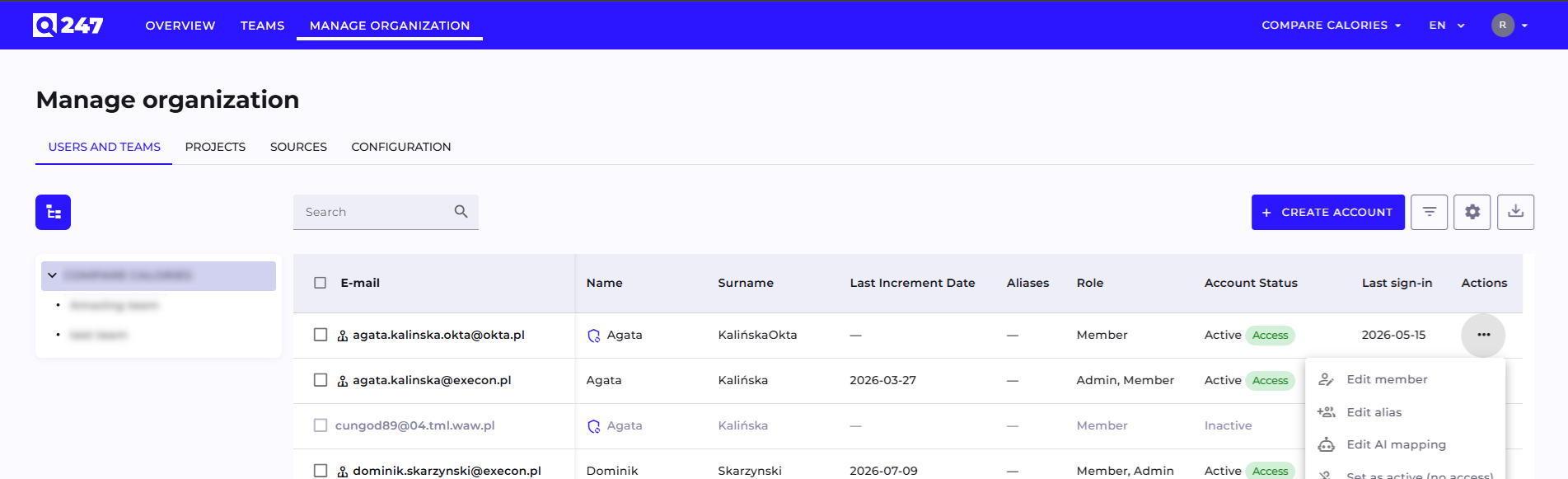Screen dimensions: 1568x479
Task: Collapse the top team tree node chevron
Action: [x=52, y=275]
